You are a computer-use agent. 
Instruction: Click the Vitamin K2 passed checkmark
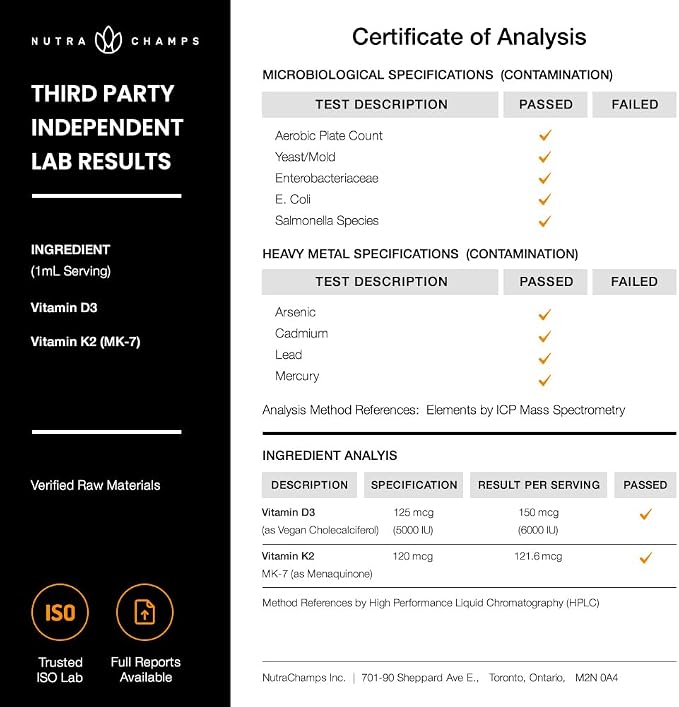[646, 558]
